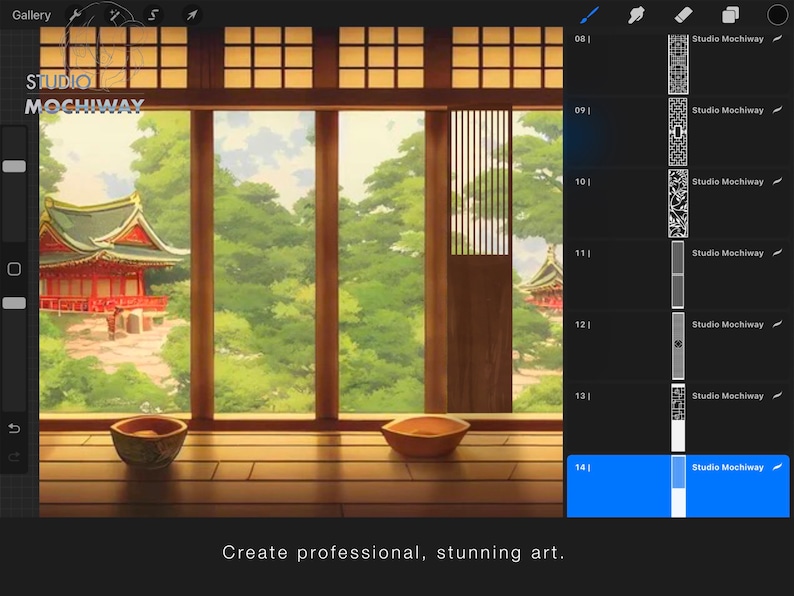Click stroke icon on brush 10 row
Viewport: 794px width, 596px height.
coord(777,181)
